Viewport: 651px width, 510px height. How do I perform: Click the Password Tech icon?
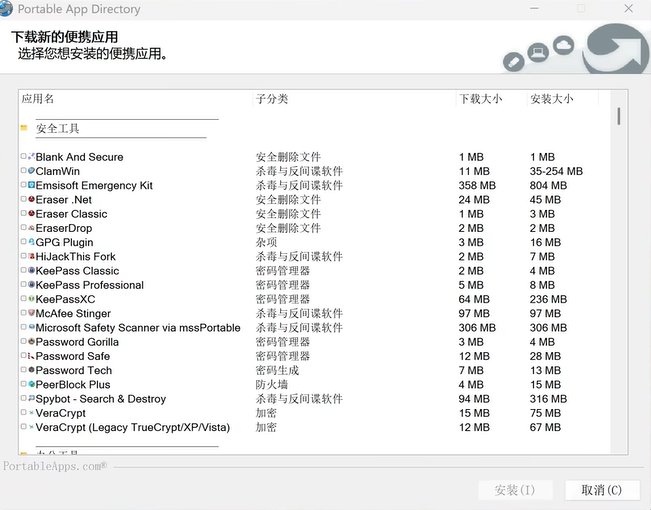[x=31, y=370]
